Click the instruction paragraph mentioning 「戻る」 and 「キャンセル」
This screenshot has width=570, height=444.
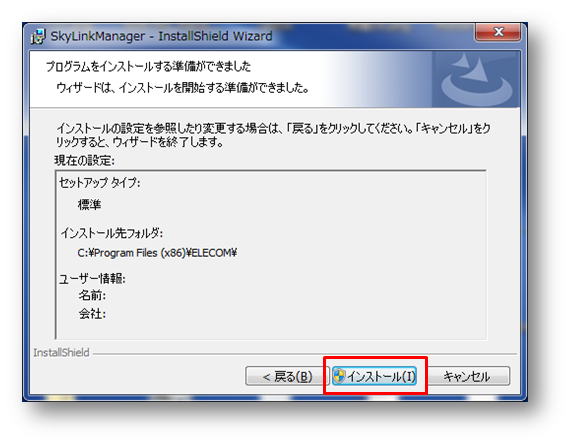(273, 135)
